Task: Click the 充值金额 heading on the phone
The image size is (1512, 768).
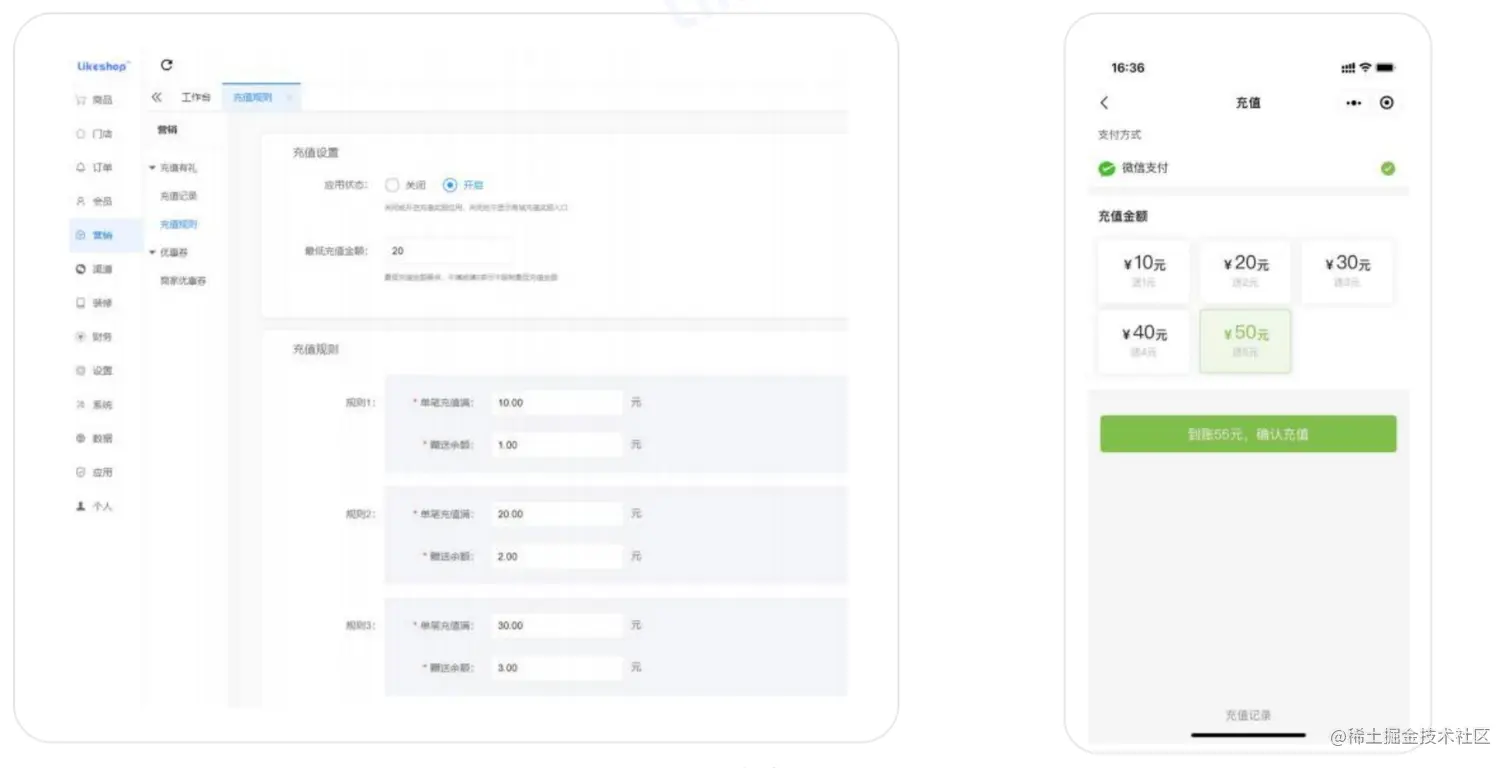Action: (x=1123, y=216)
